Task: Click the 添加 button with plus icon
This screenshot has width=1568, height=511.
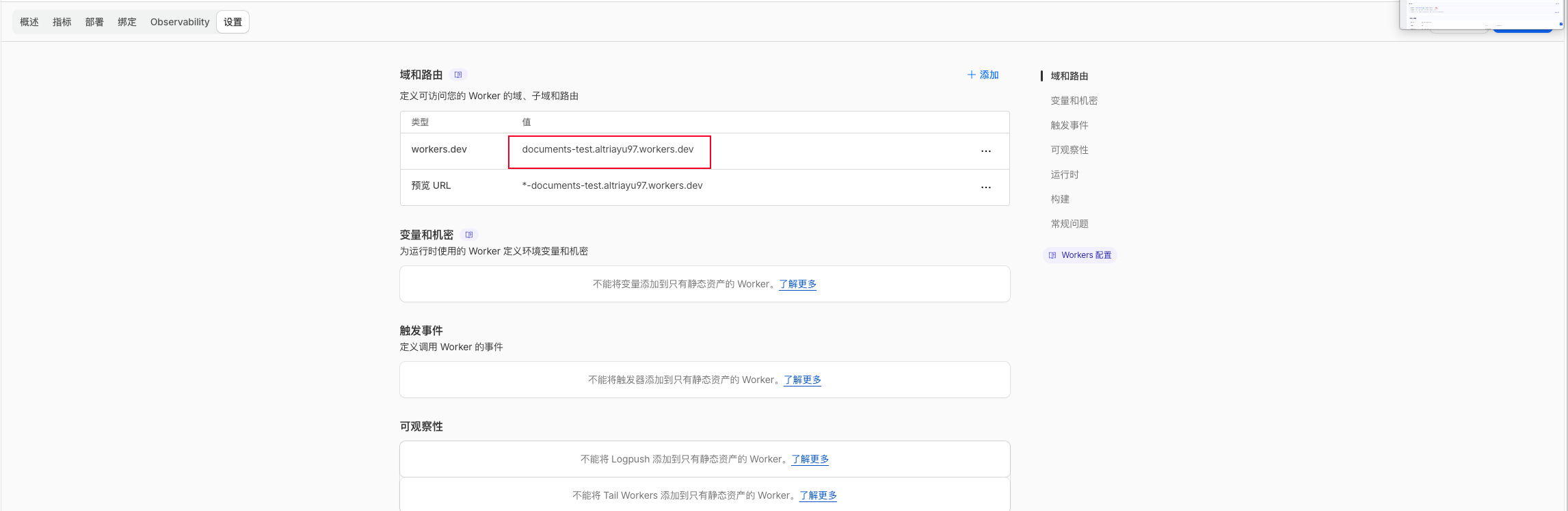Action: pyautogui.click(x=983, y=75)
